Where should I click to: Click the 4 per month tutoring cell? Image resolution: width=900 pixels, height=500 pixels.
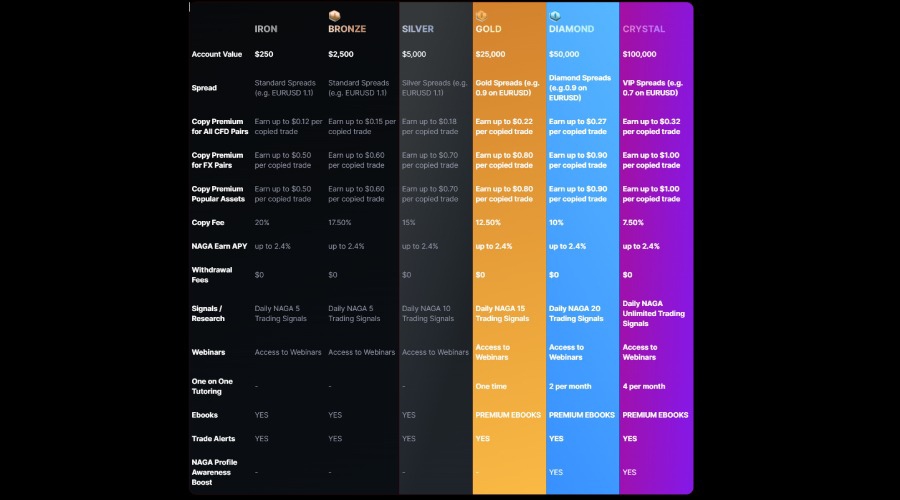[x=643, y=386]
